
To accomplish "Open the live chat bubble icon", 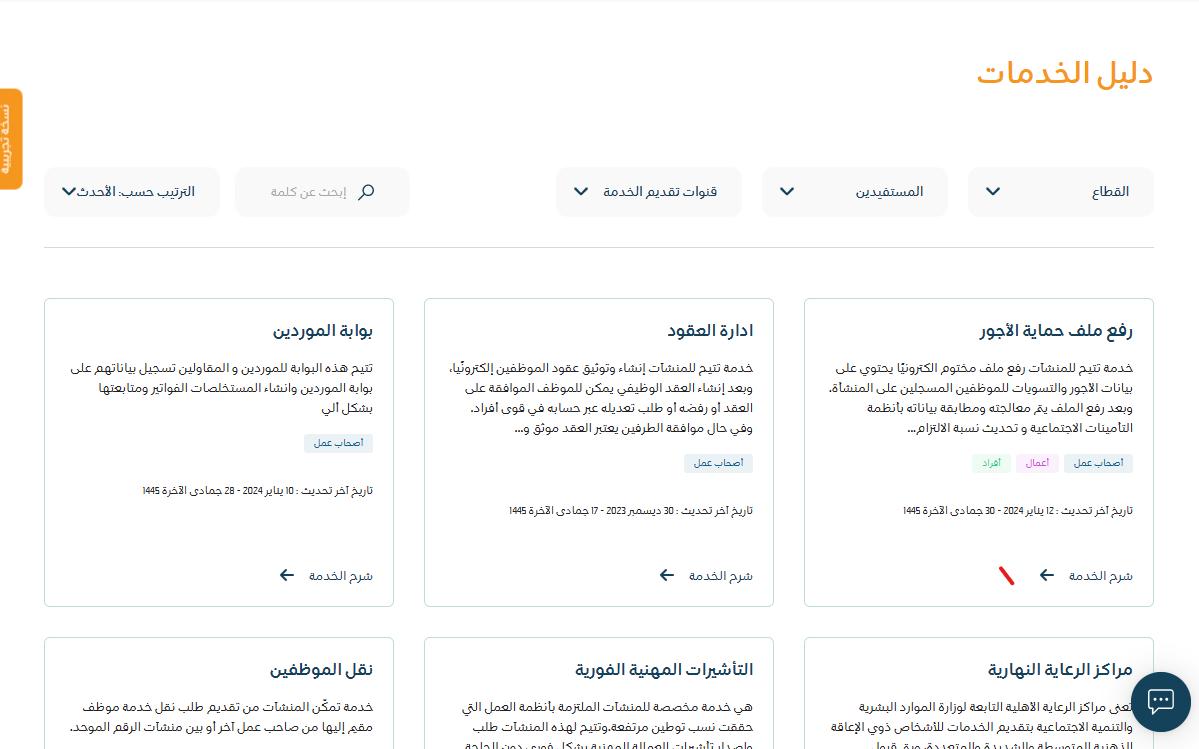I will pyautogui.click(x=1160, y=701).
